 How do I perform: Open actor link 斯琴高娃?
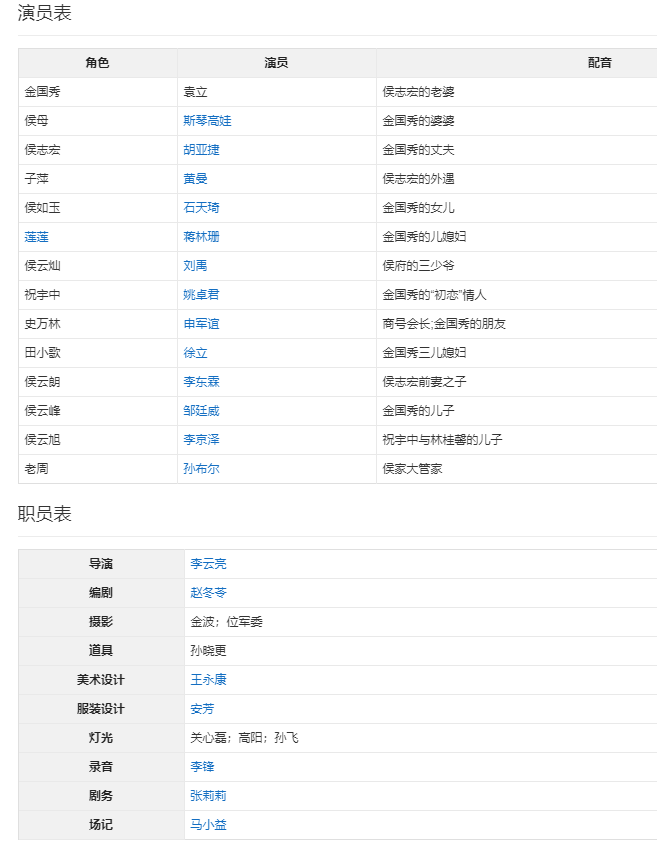[x=207, y=121]
